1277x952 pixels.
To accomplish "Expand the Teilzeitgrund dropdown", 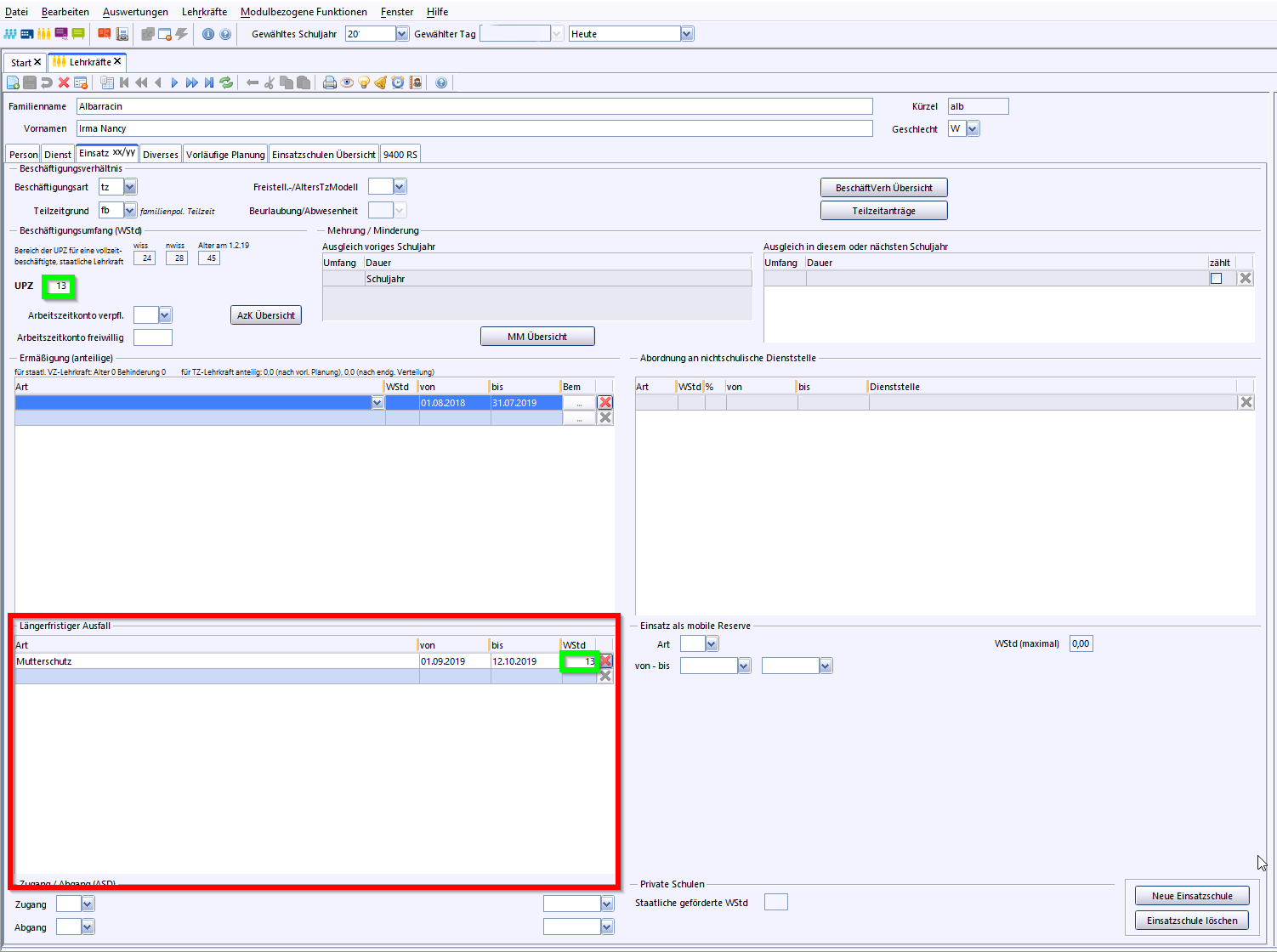I will click(130, 210).
